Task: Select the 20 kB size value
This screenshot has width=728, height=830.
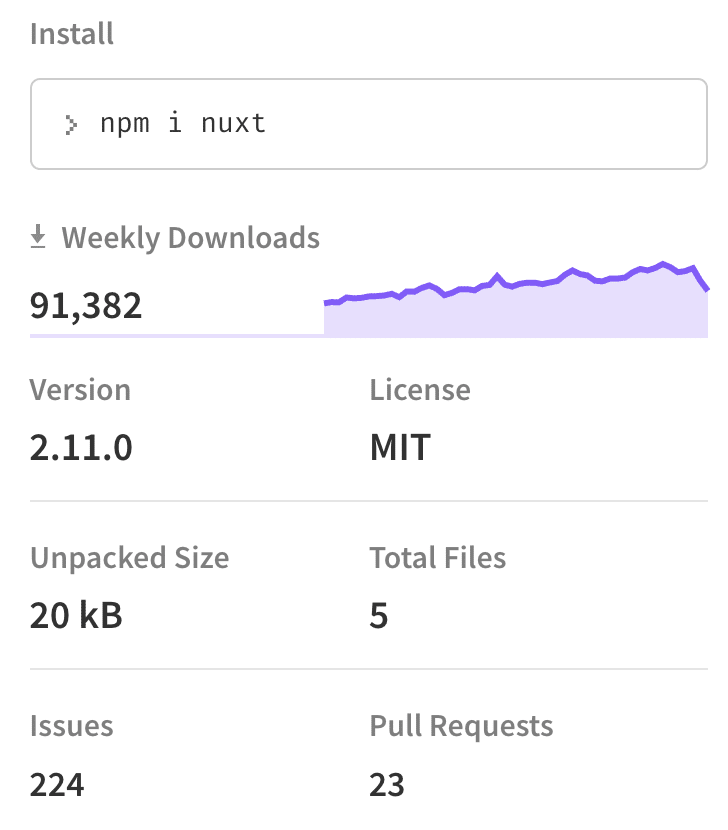Action: 76,615
